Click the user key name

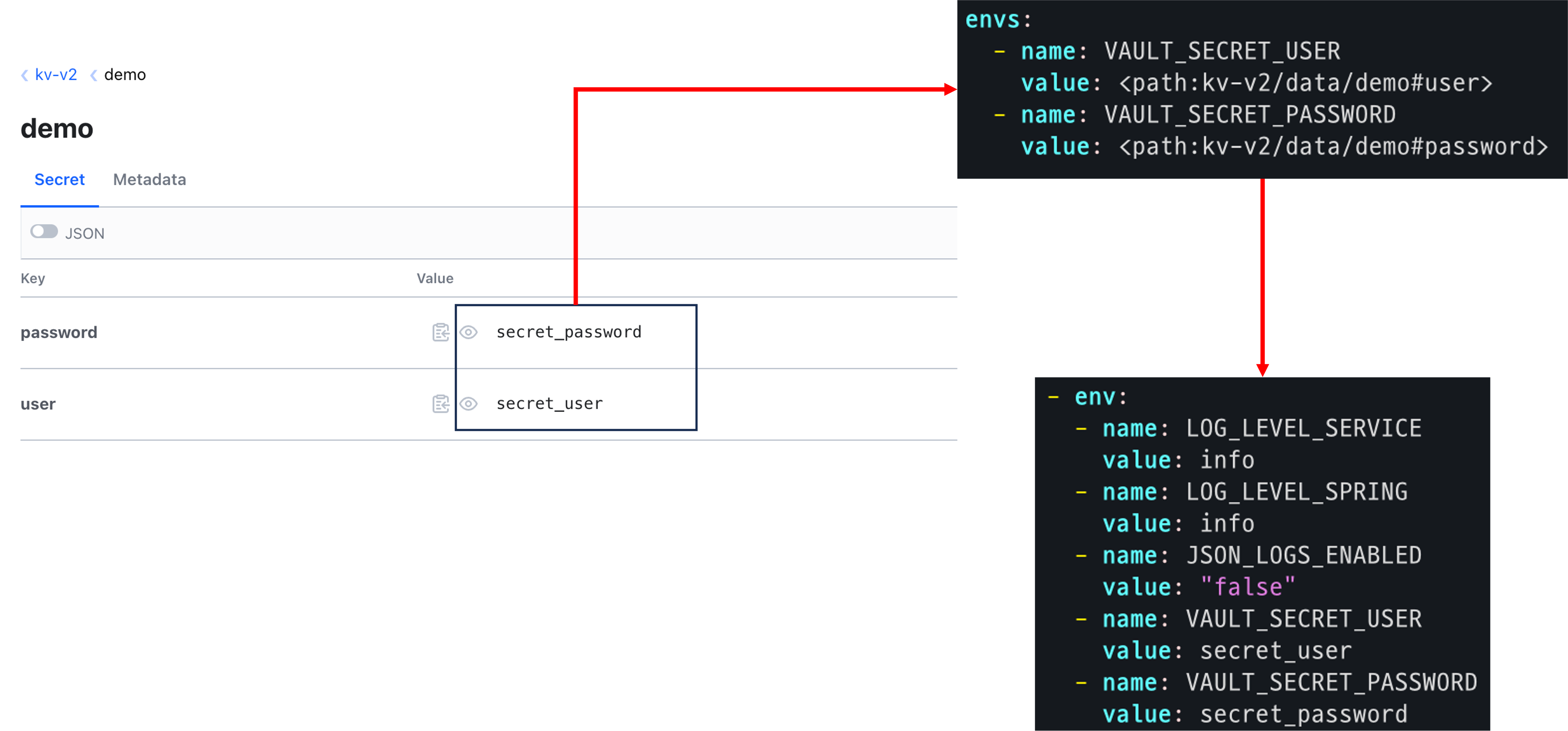(38, 404)
